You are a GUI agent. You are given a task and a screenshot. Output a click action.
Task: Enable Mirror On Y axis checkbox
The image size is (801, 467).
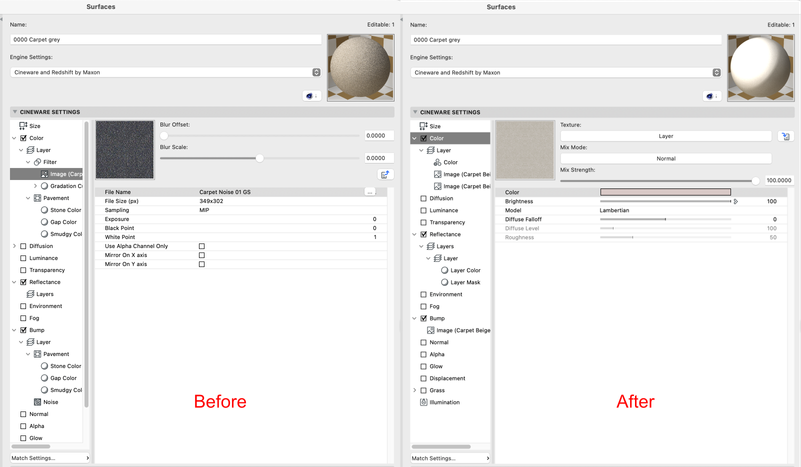(x=202, y=264)
